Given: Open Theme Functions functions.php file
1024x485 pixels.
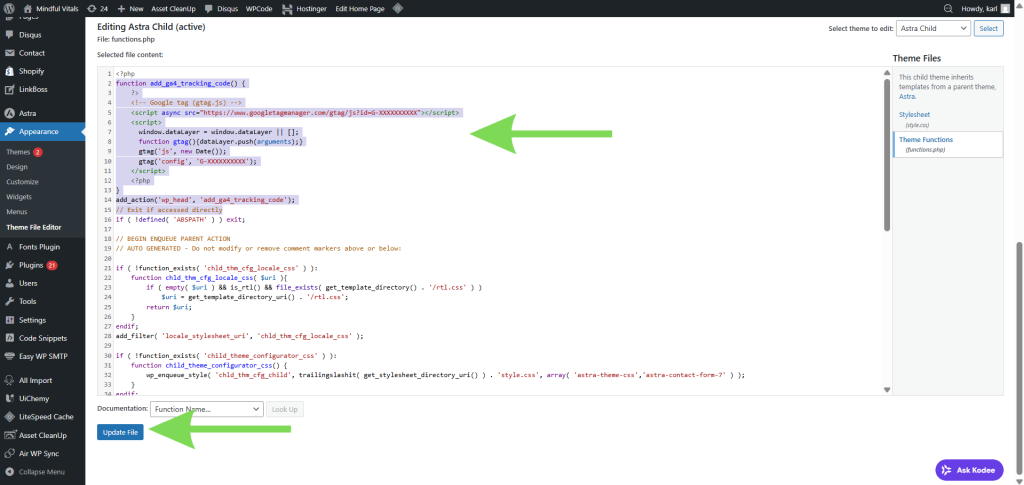Looking at the screenshot, I should tap(948, 144).
